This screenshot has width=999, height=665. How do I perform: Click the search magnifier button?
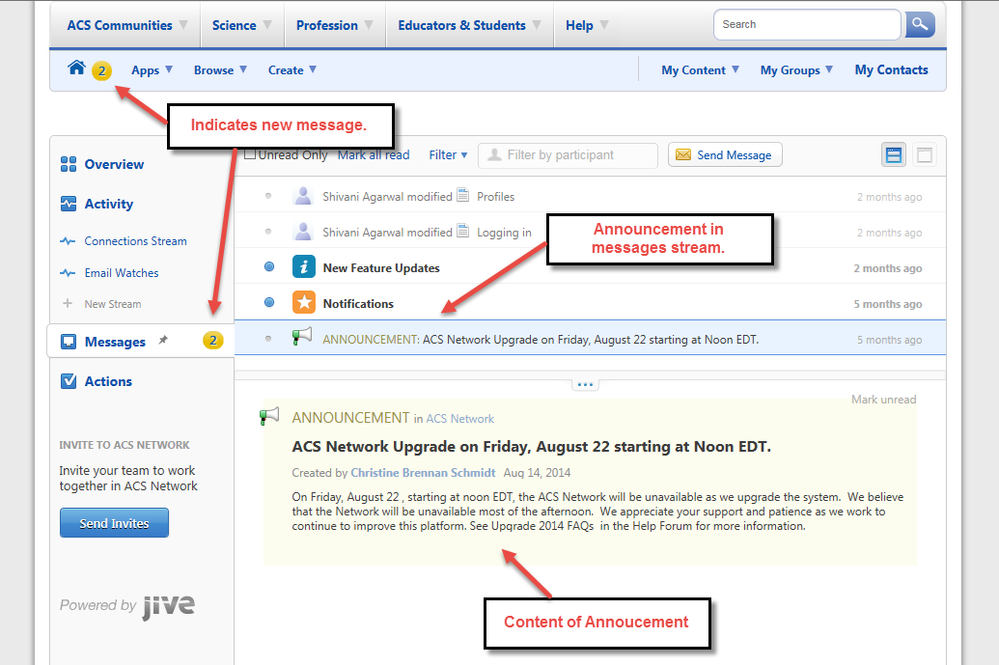click(919, 24)
